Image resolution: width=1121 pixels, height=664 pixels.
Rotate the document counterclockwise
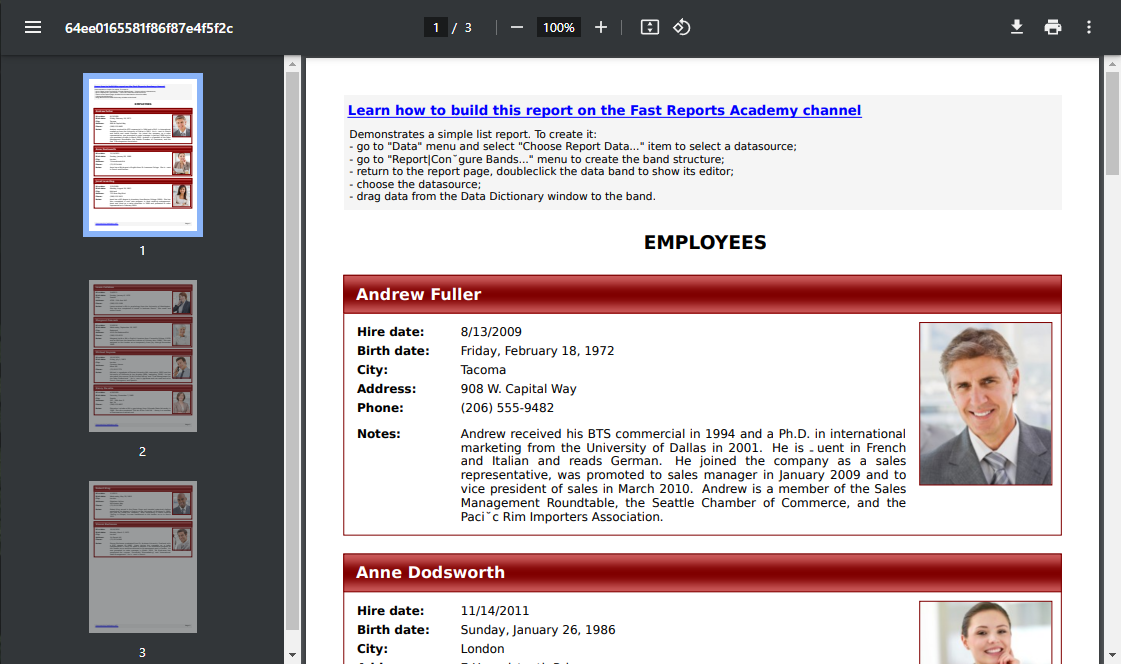coord(682,27)
